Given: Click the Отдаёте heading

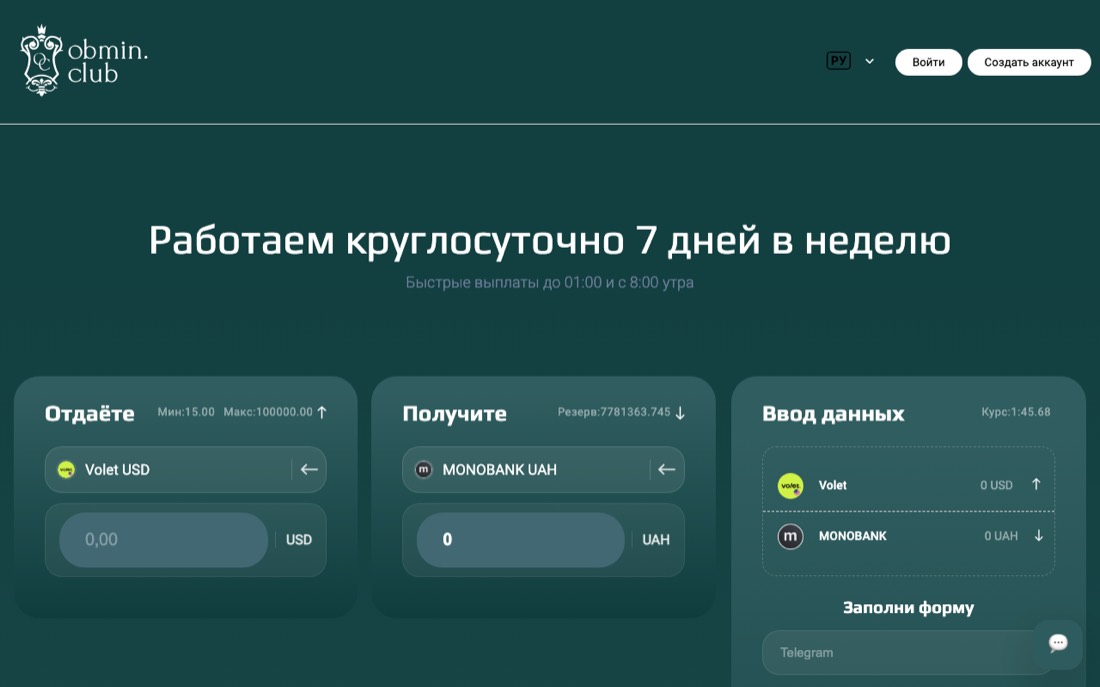Looking at the screenshot, I should [90, 414].
